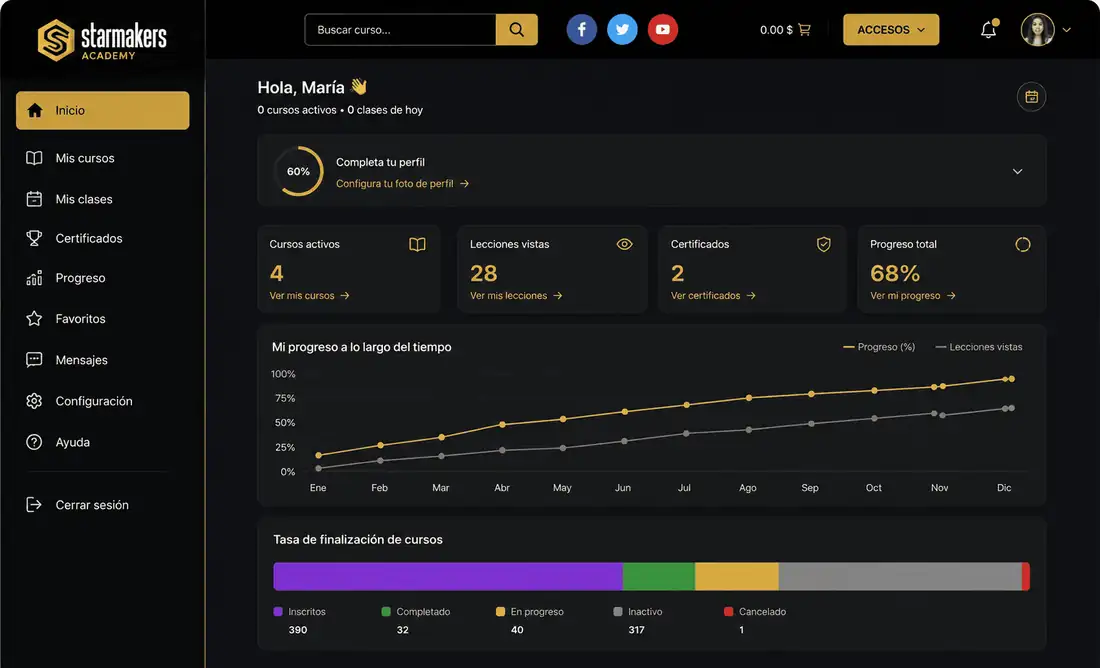Click the Progreso total circle icon
The width and height of the screenshot is (1100, 668).
pos(1023,244)
